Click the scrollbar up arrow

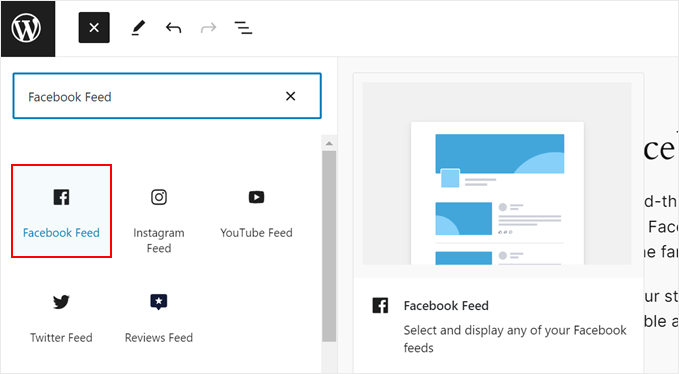329,143
